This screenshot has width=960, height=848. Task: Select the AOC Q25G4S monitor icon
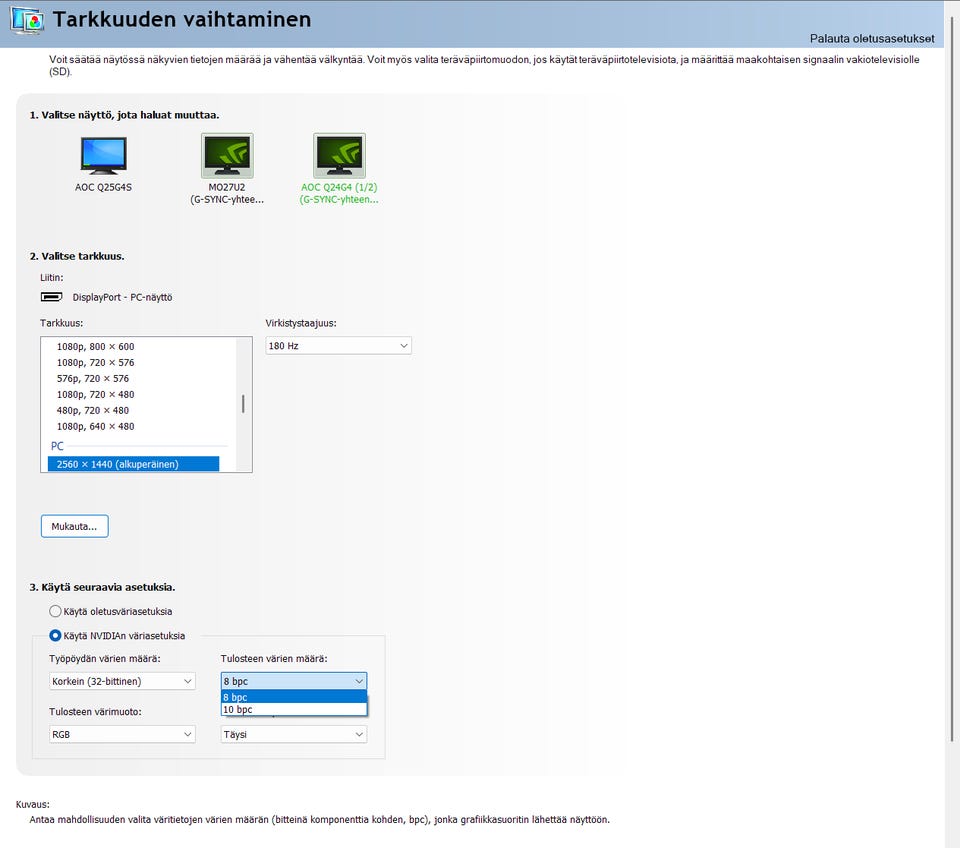pos(103,156)
